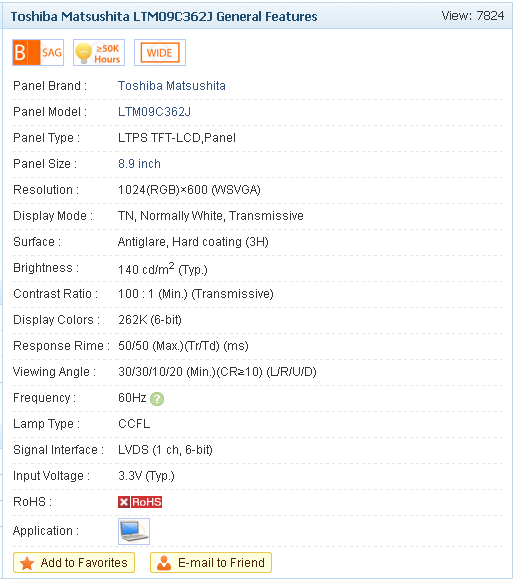Click the star icon in Add to Favorites
This screenshot has height=582, width=518.
tap(27, 563)
